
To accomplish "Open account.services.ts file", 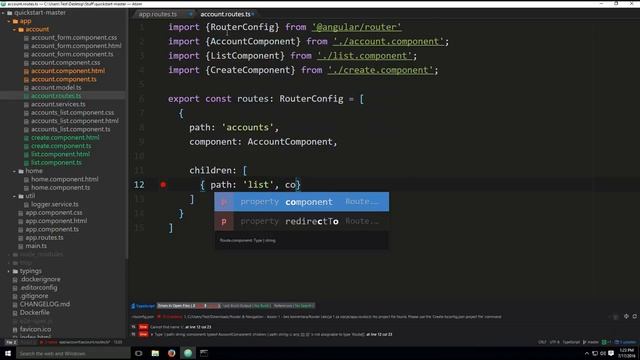I will coord(58,104).
